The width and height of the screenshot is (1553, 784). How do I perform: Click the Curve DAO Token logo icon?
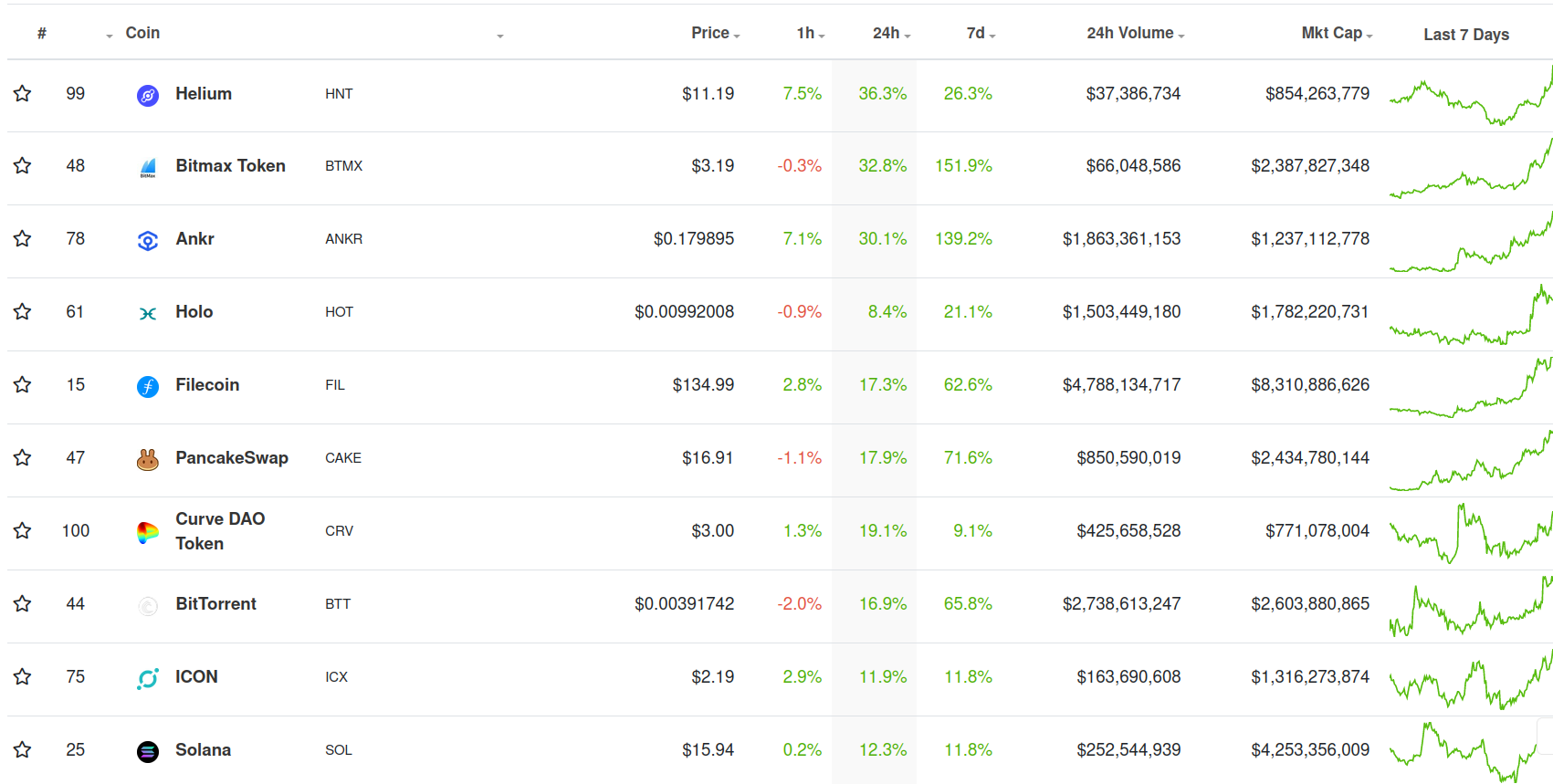tap(148, 532)
